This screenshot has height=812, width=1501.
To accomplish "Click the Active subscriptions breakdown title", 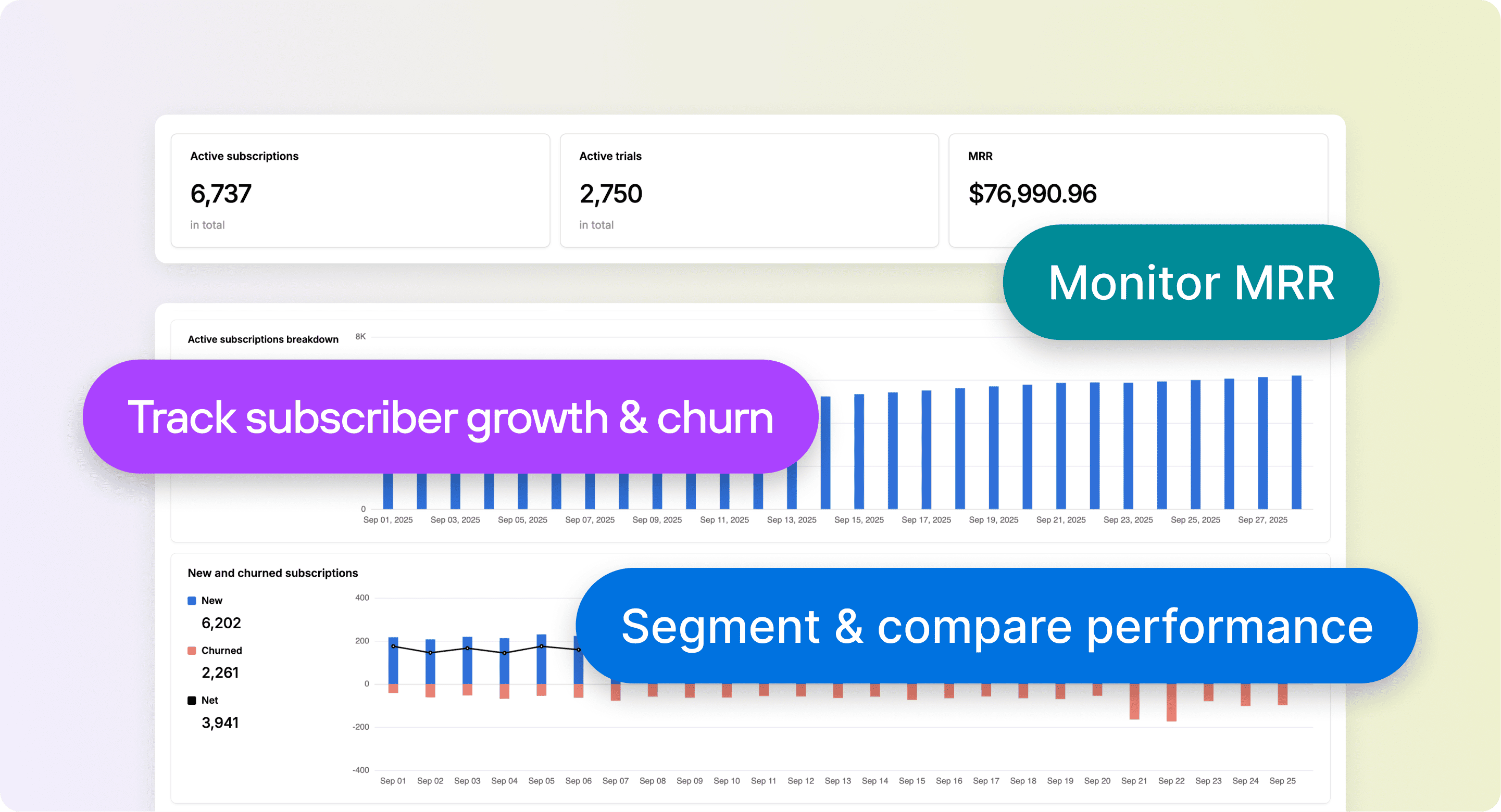I will [263, 339].
